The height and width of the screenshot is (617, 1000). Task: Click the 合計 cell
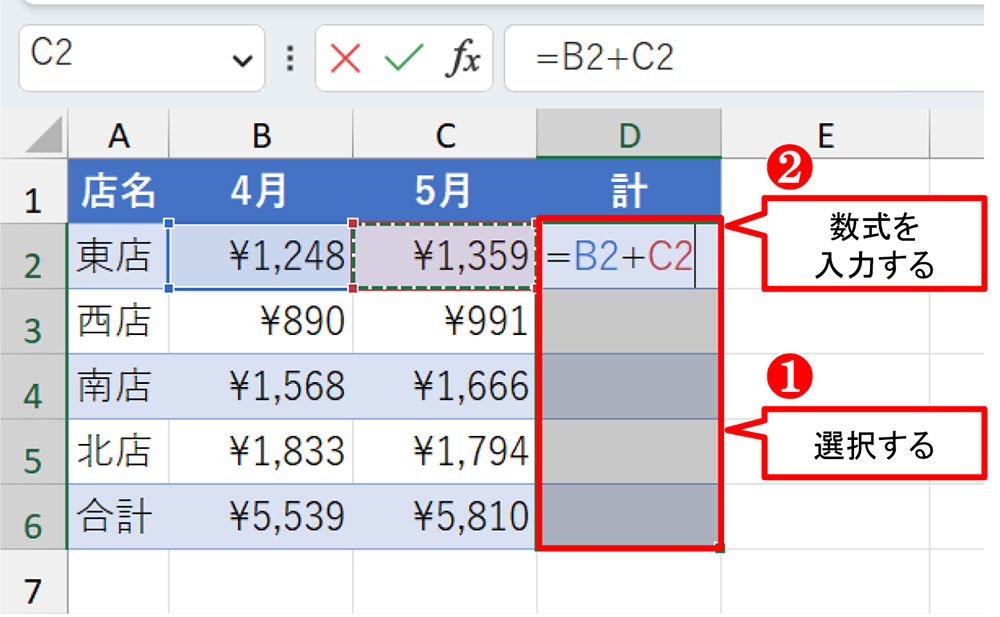click(x=119, y=517)
